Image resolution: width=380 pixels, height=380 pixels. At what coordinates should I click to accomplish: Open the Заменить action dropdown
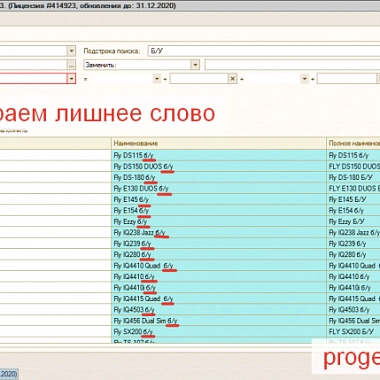click(195, 65)
